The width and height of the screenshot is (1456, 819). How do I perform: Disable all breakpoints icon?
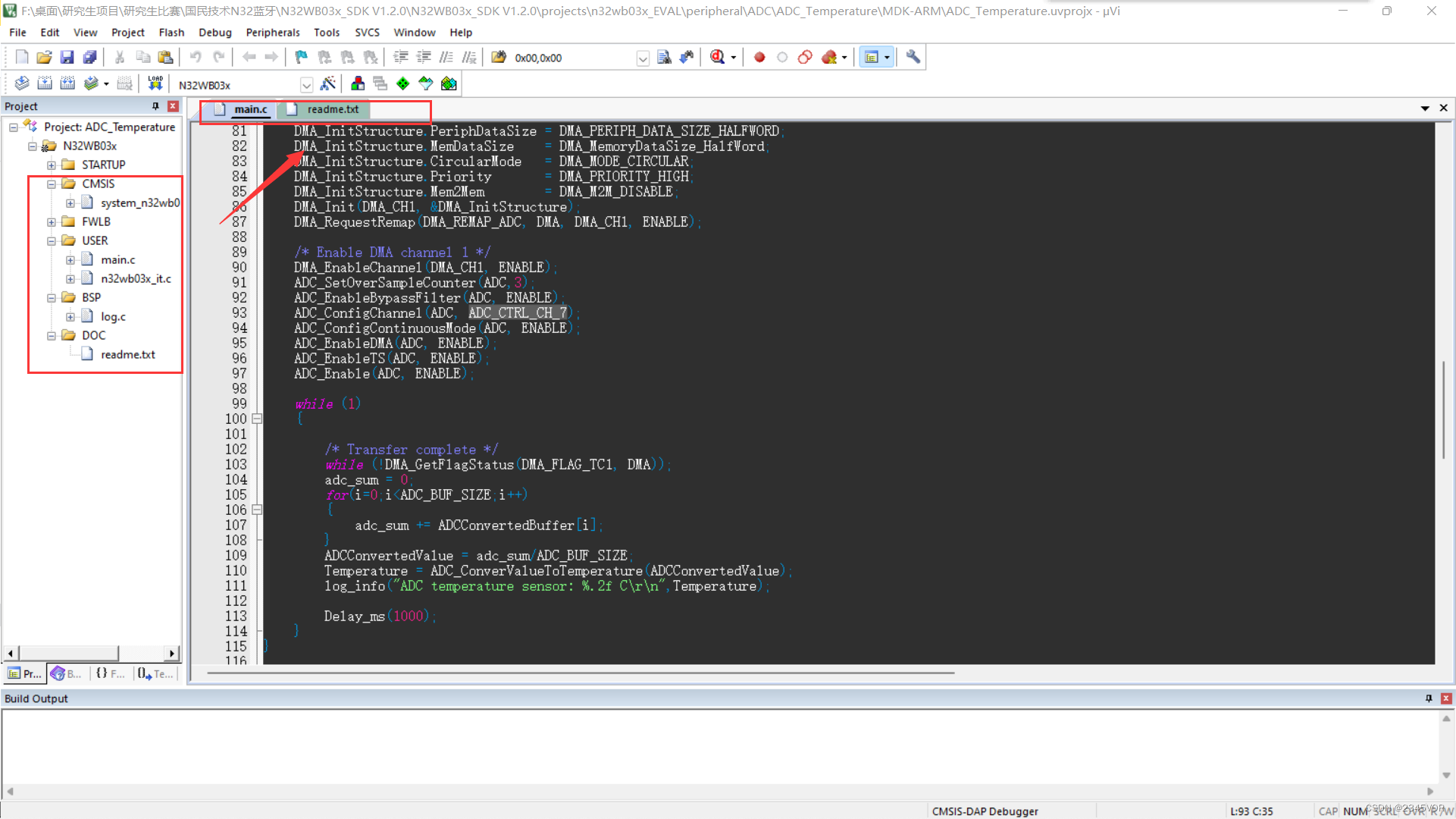pyautogui.click(x=805, y=57)
